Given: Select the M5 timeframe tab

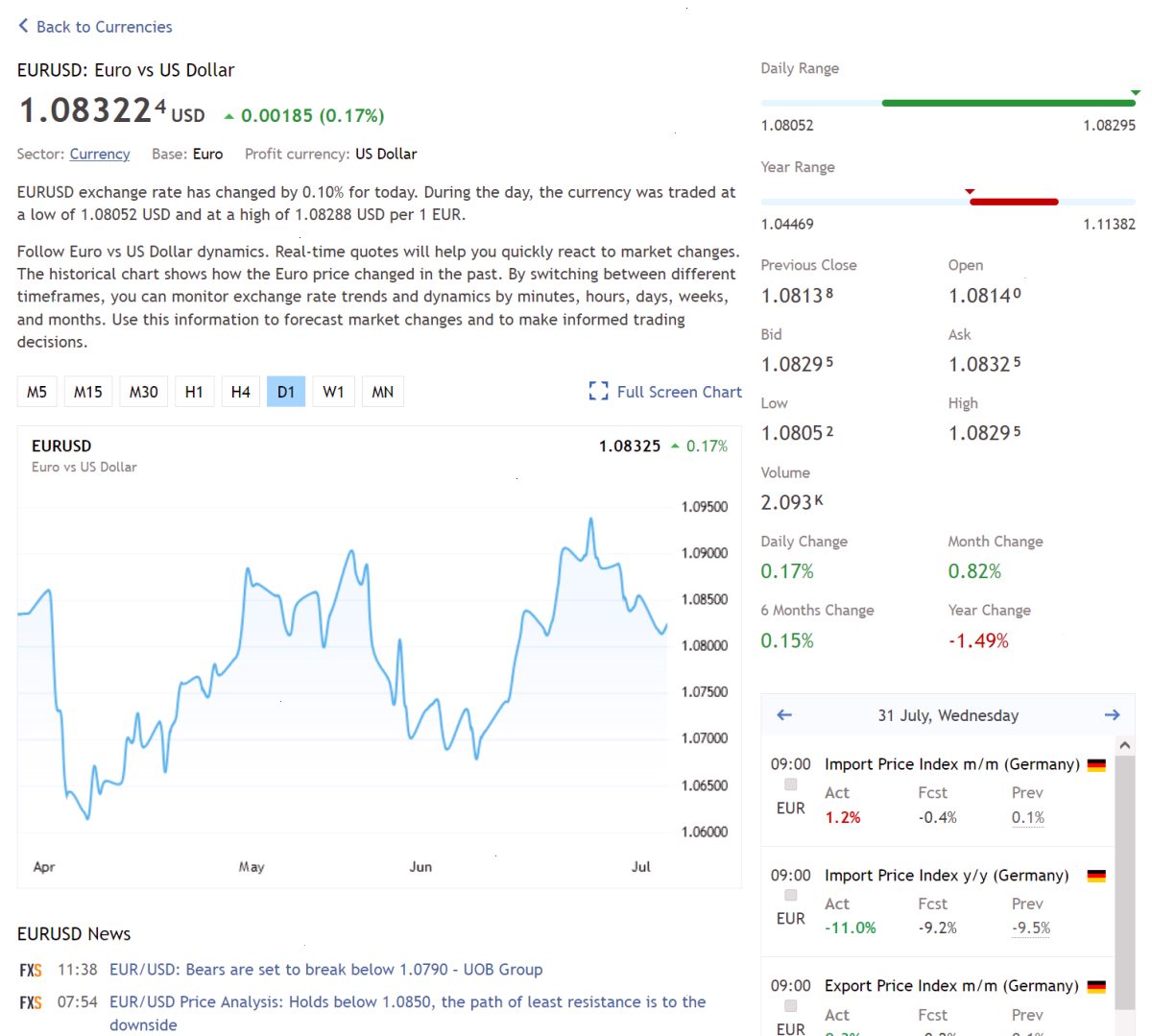Looking at the screenshot, I should (36, 392).
